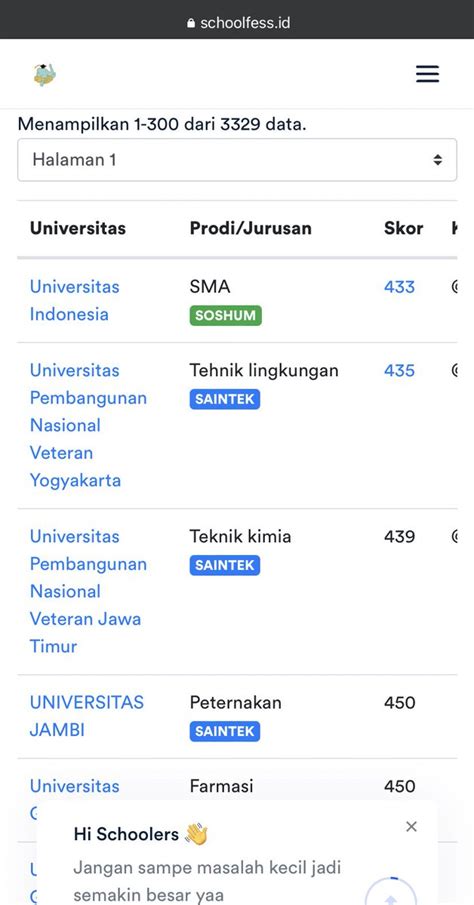
Task: Open UNIVERSITAS JAMBI link
Action: [87, 716]
